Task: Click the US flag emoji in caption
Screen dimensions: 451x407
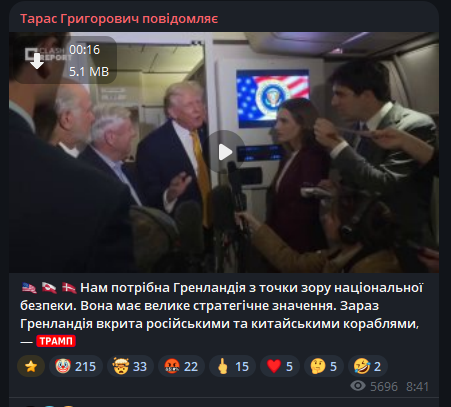Action: pos(29,288)
